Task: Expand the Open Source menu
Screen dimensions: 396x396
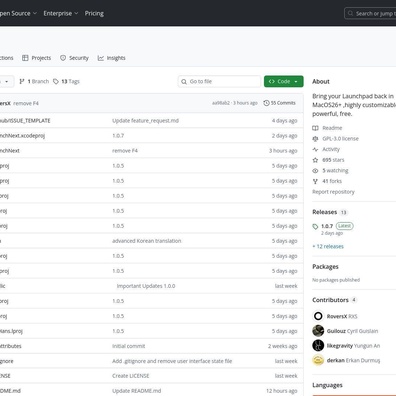Action: [17, 13]
